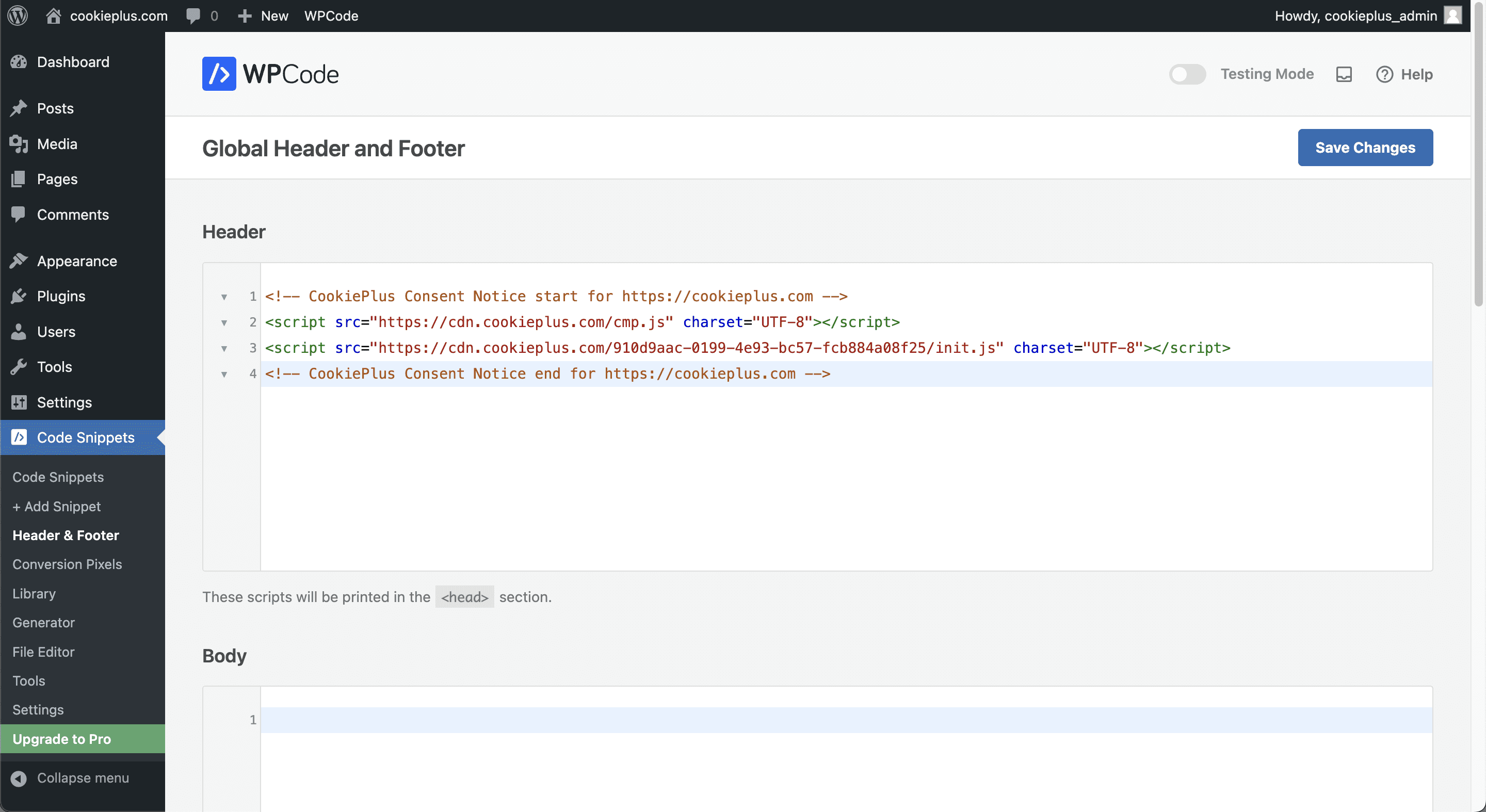Click inside the Body code editor line 1

click(846, 720)
